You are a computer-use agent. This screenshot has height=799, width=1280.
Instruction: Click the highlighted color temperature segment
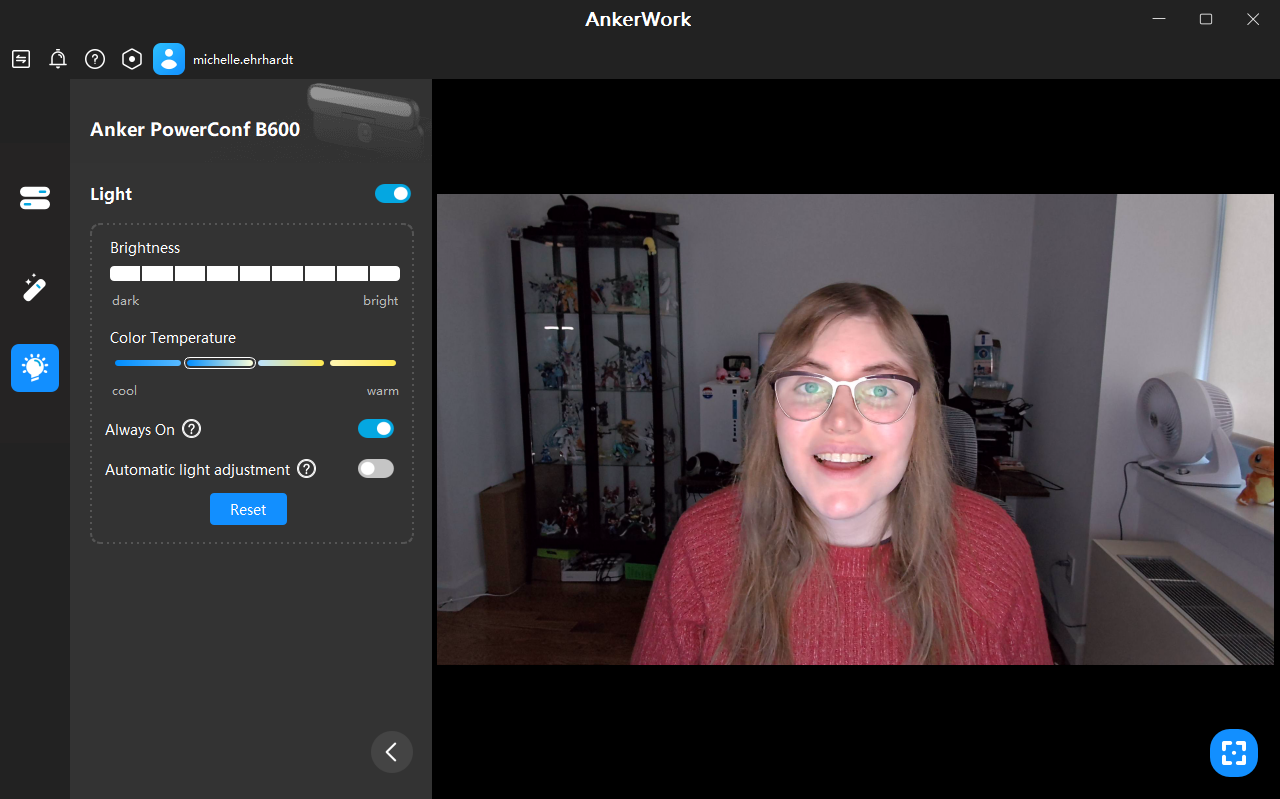pyautogui.click(x=220, y=363)
